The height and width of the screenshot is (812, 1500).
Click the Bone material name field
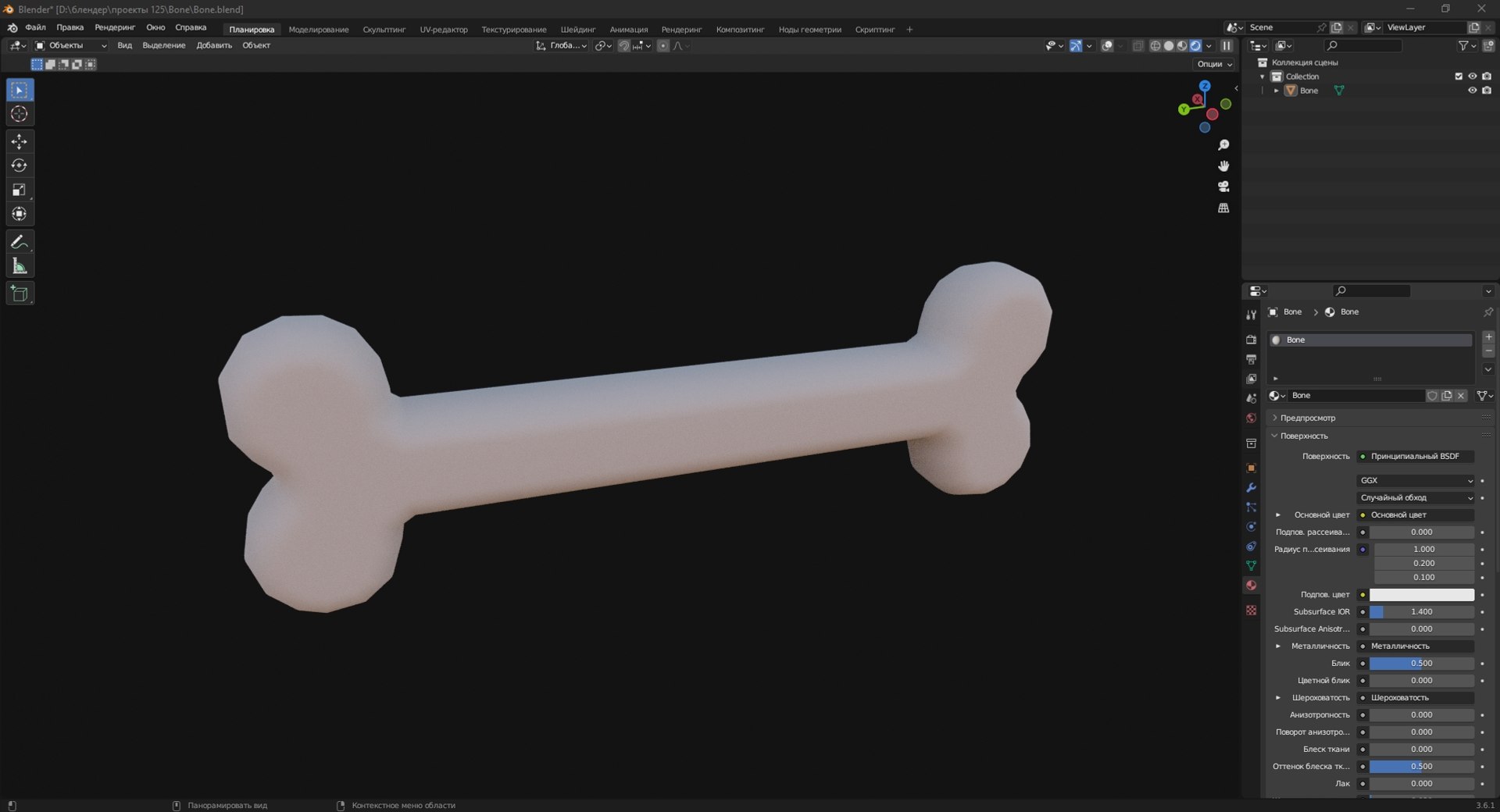coord(1355,396)
